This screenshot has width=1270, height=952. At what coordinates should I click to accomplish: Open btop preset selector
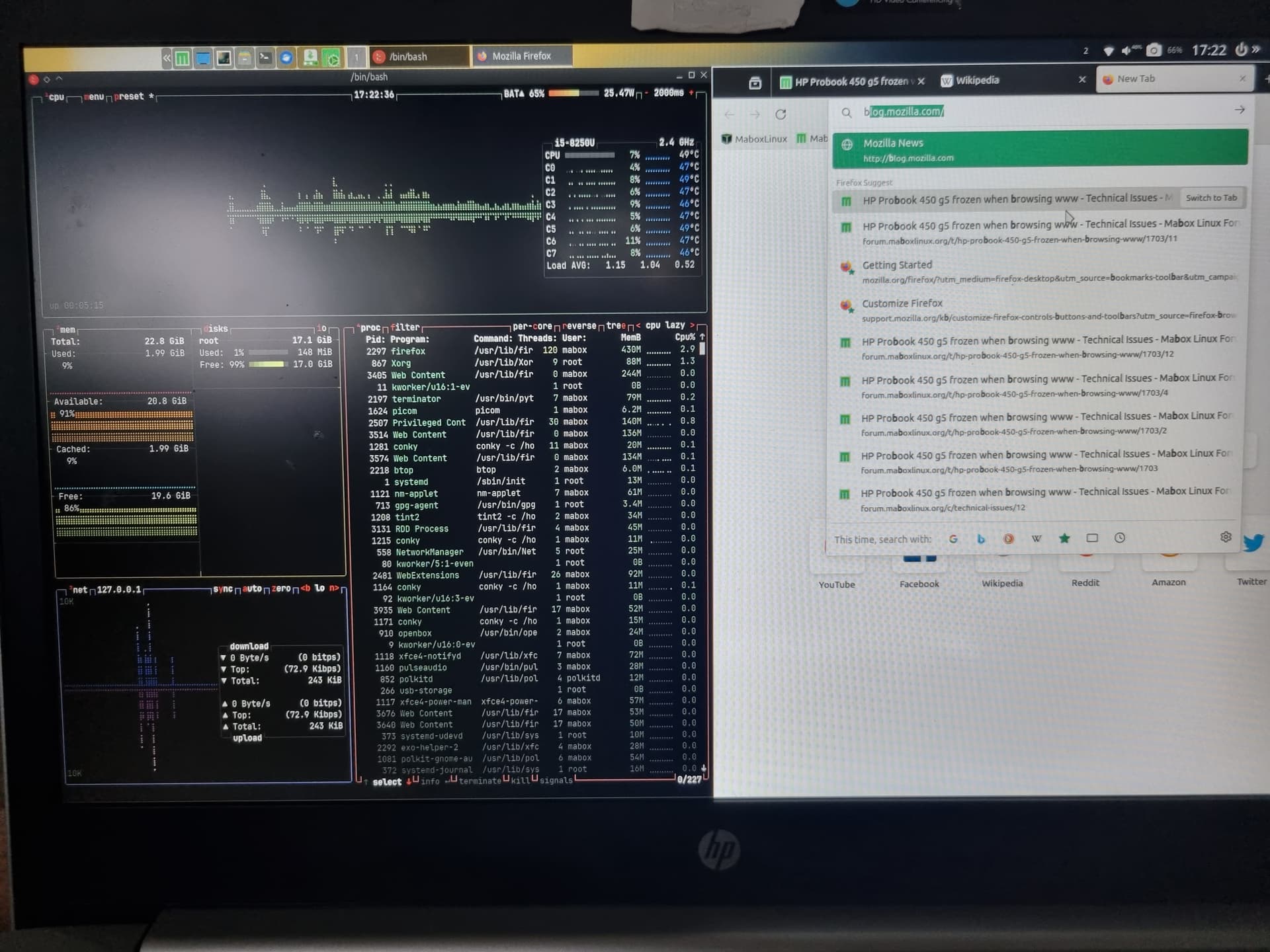[128, 97]
